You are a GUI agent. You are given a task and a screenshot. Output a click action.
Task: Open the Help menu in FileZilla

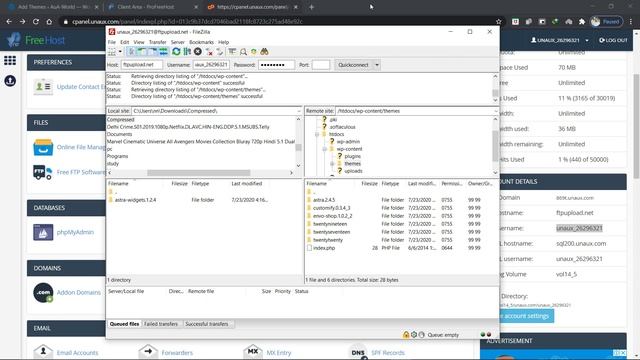pos(223,42)
